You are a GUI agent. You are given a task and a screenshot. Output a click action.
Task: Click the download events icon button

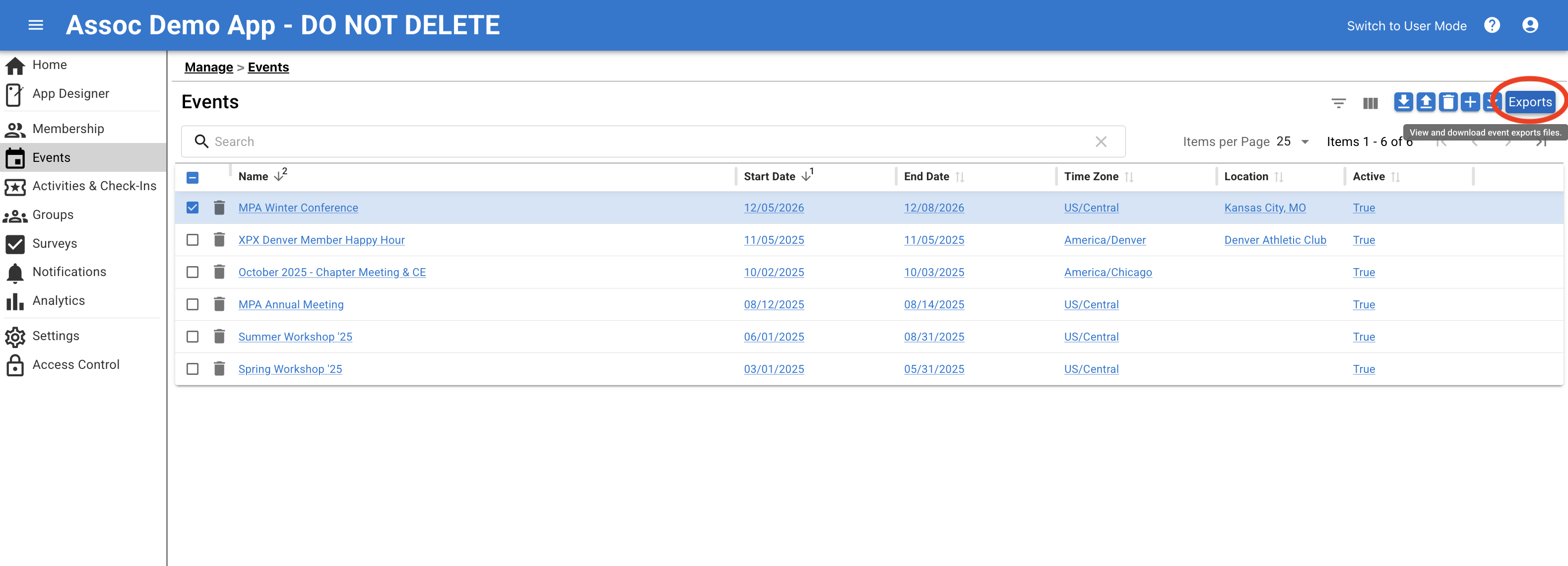1403,102
